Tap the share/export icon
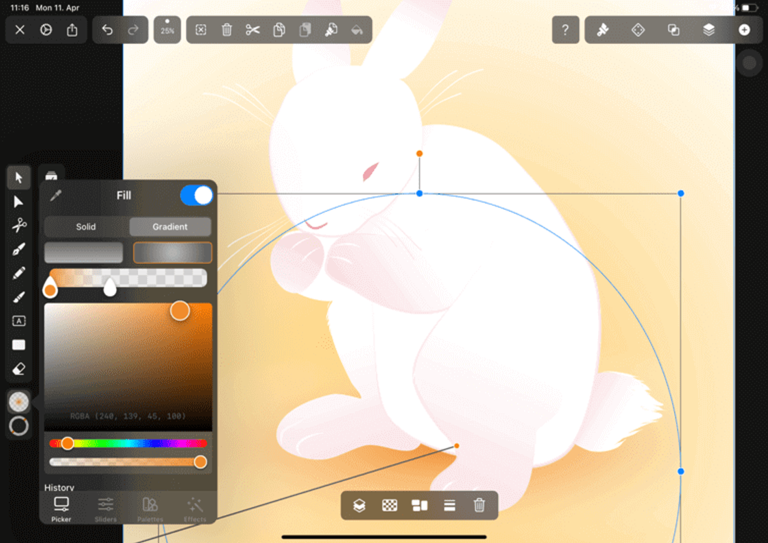768x543 pixels. coord(72,30)
